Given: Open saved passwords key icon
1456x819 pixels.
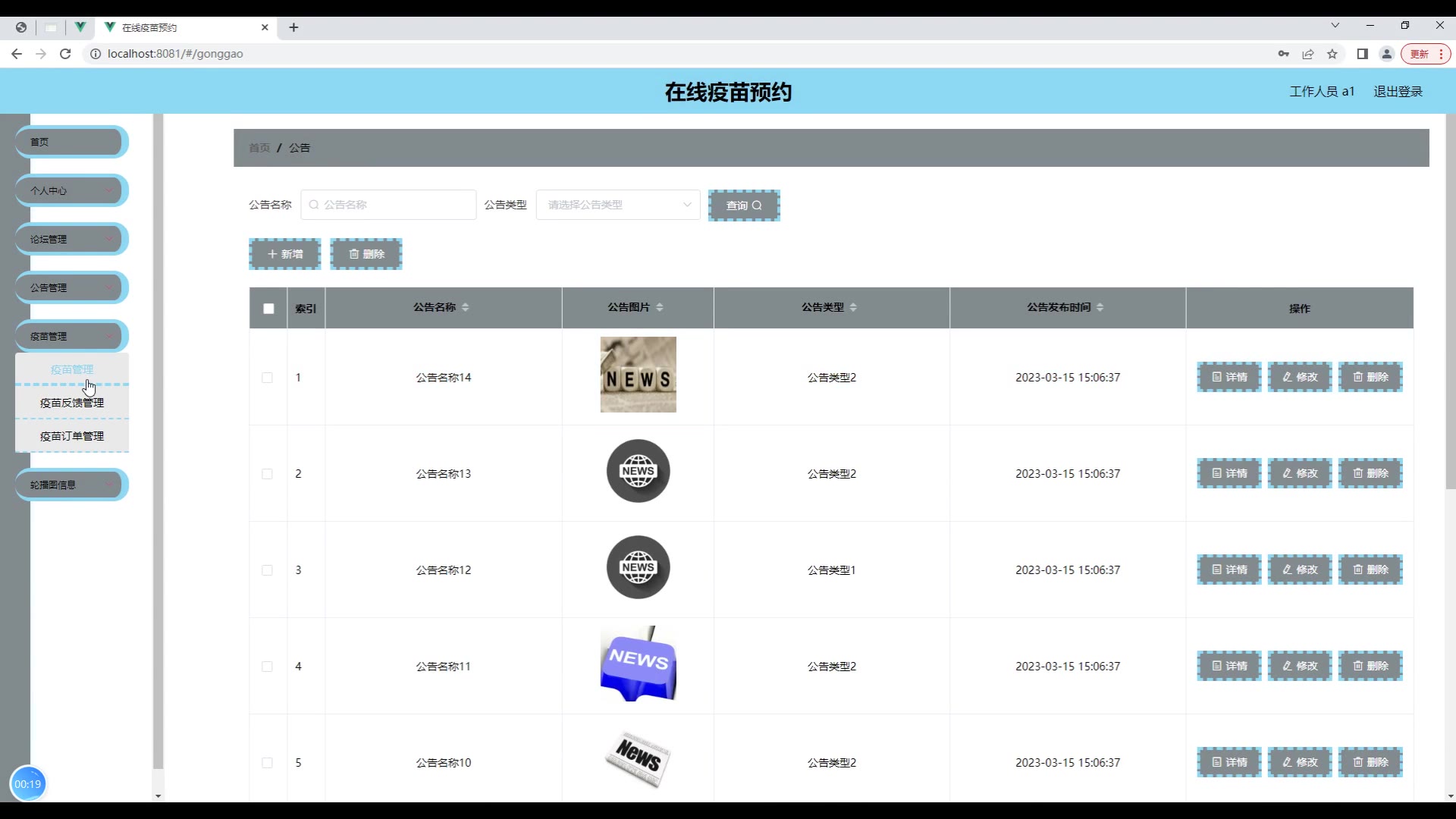Looking at the screenshot, I should [x=1284, y=54].
